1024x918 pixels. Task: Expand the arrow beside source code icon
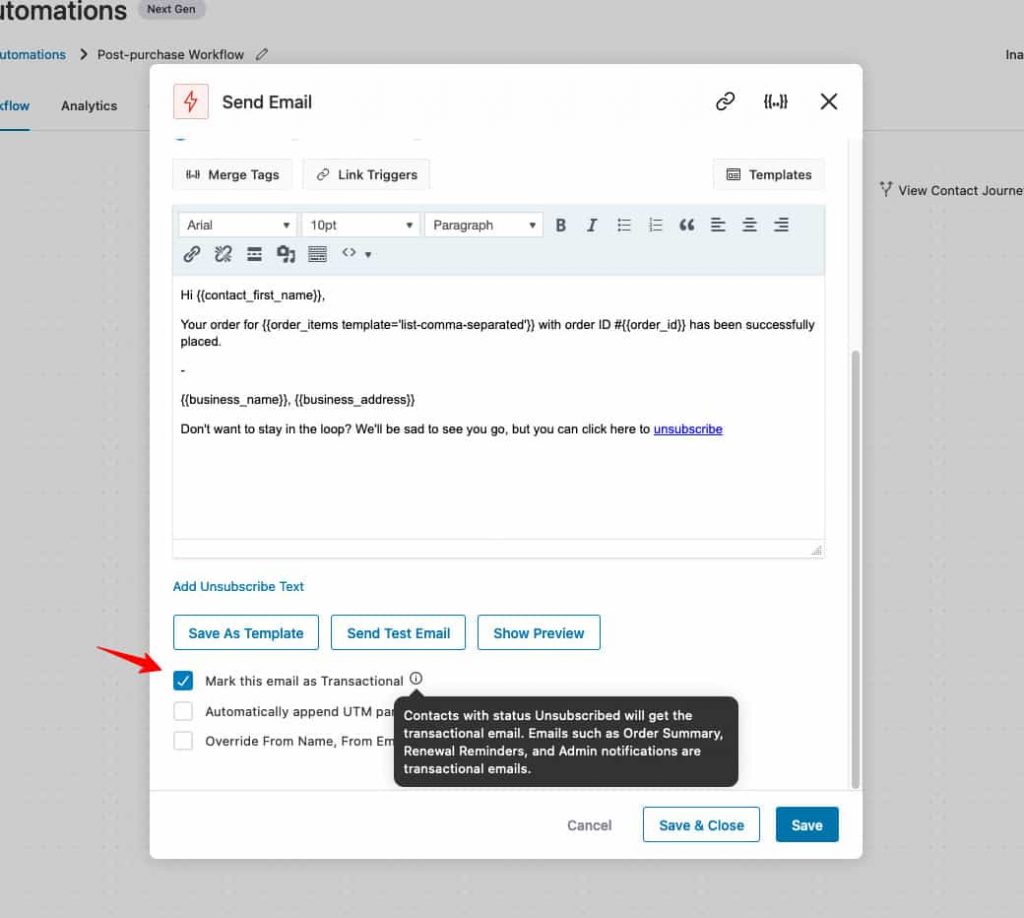tap(368, 255)
